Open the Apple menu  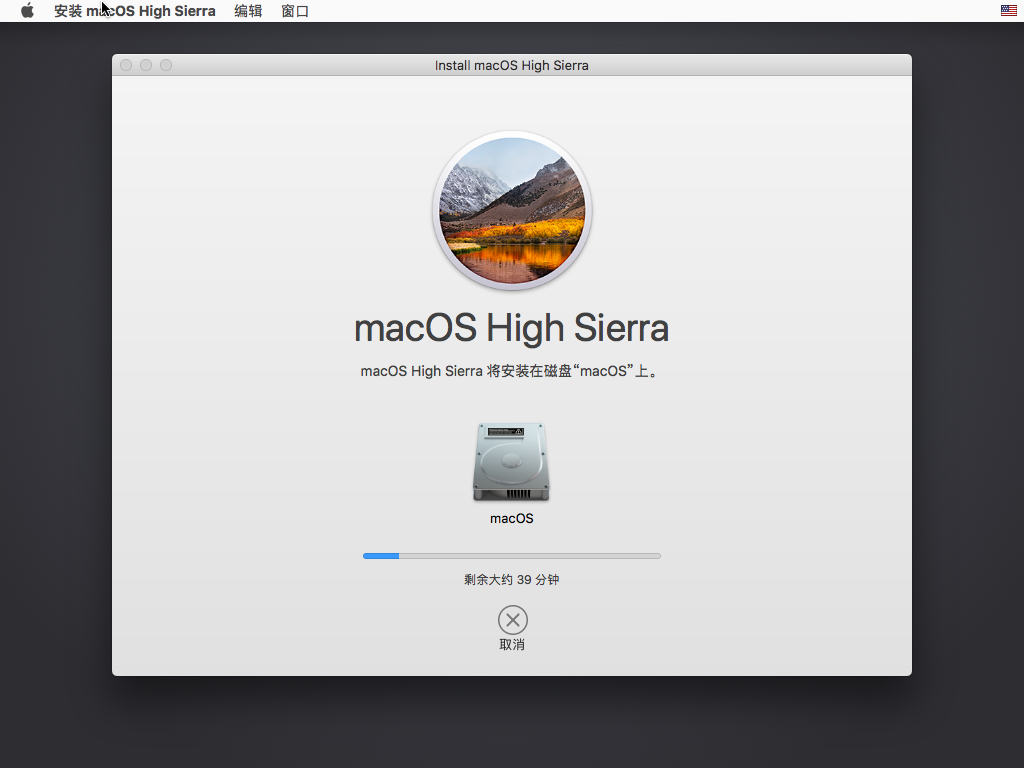click(x=27, y=10)
